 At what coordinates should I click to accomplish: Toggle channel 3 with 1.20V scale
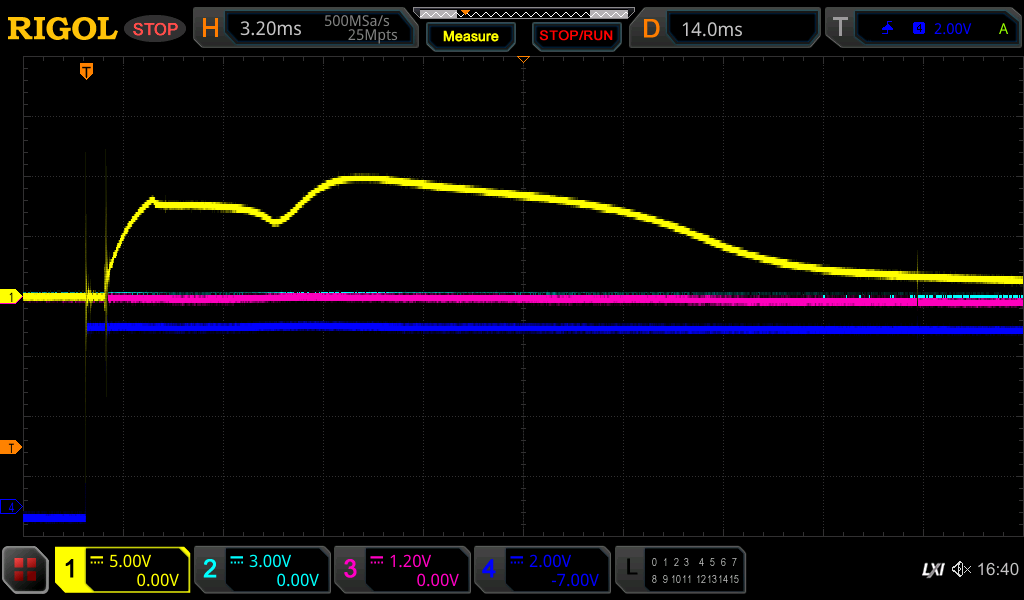402,570
